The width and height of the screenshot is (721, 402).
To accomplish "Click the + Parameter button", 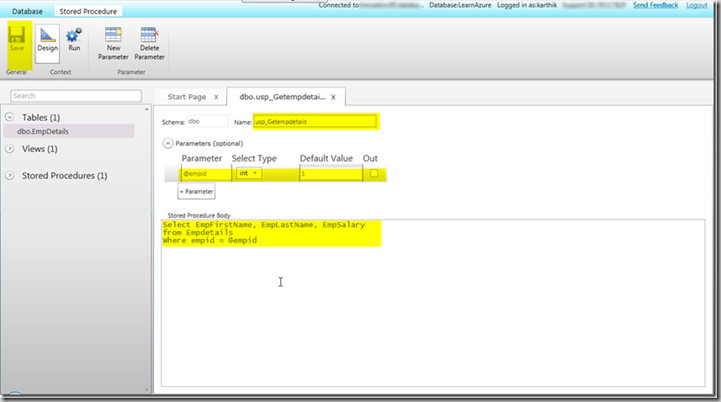I will 196,191.
